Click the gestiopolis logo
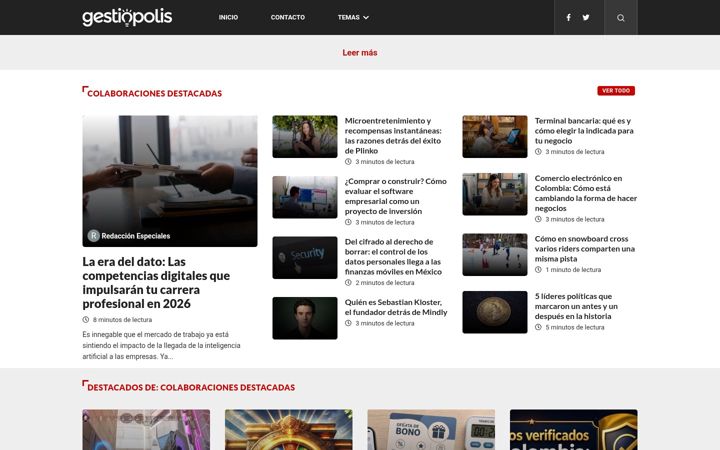Screen dimensions: 720x450 pos(127,17)
